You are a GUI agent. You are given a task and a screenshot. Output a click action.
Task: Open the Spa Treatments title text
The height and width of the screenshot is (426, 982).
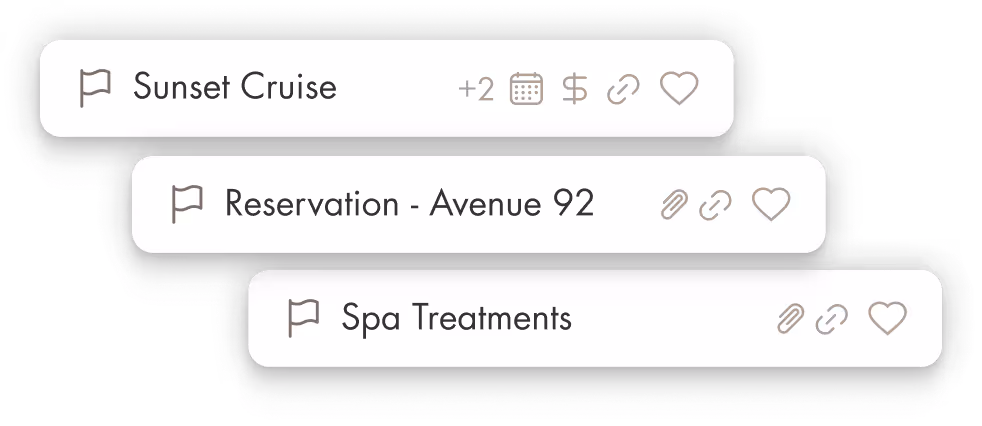(x=457, y=318)
